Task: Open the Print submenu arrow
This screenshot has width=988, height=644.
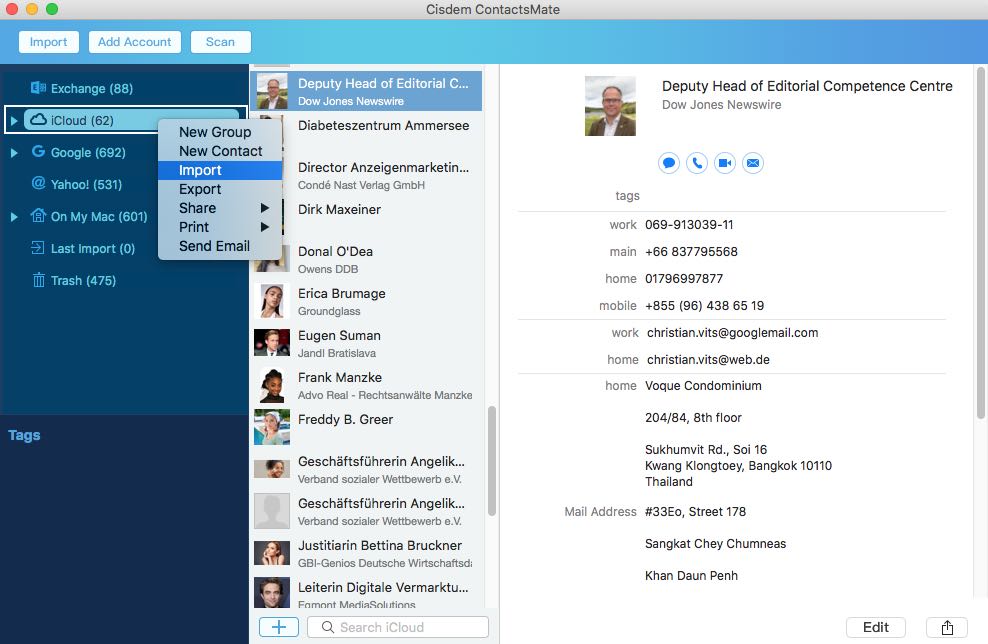Action: point(265,227)
